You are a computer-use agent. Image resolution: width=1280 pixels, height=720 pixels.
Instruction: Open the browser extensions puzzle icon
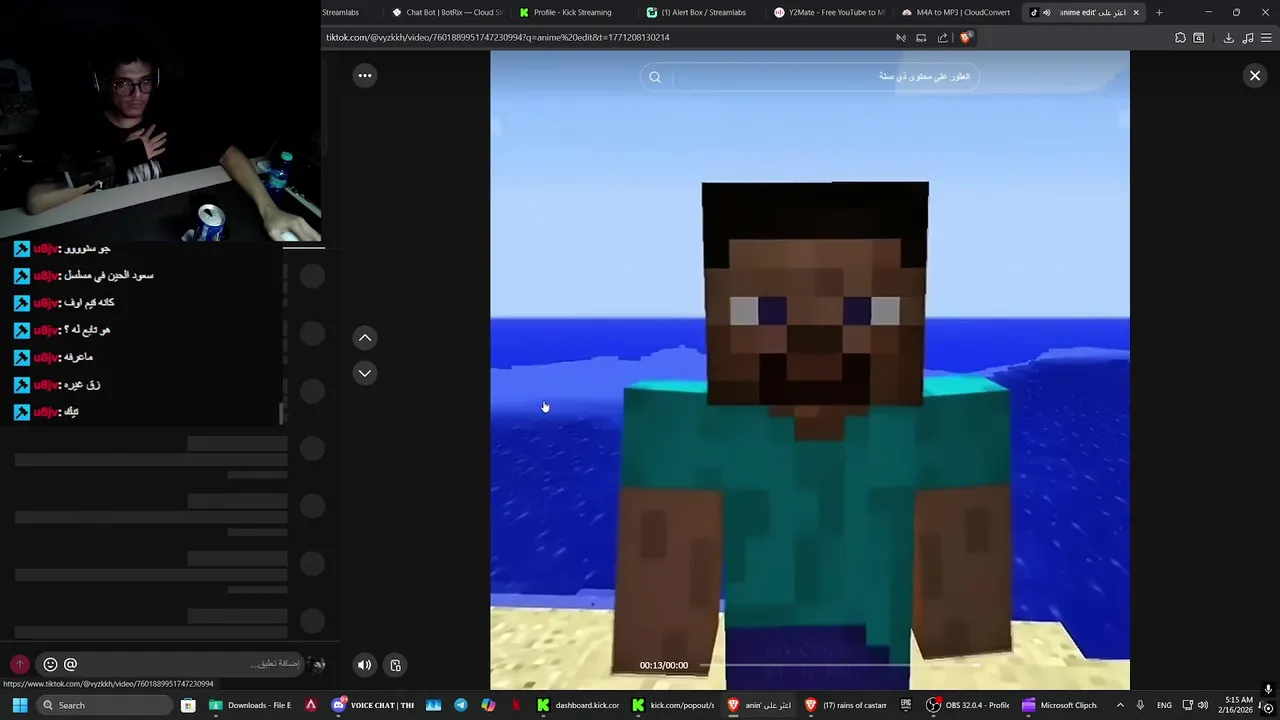pos(1180,38)
